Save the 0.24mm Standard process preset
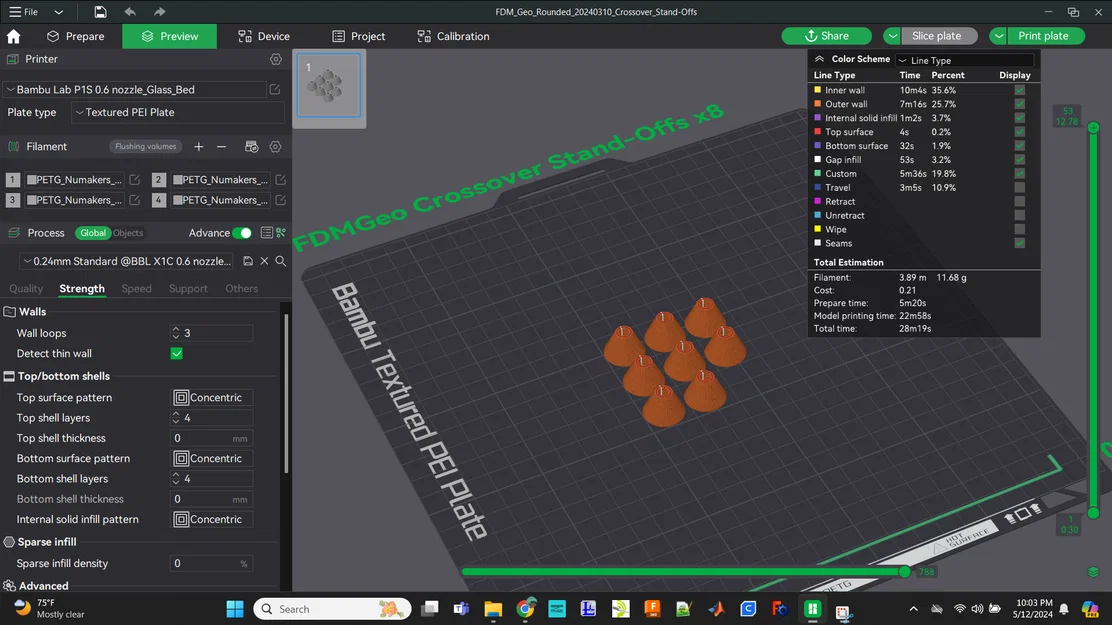This screenshot has width=1112, height=625. point(248,261)
